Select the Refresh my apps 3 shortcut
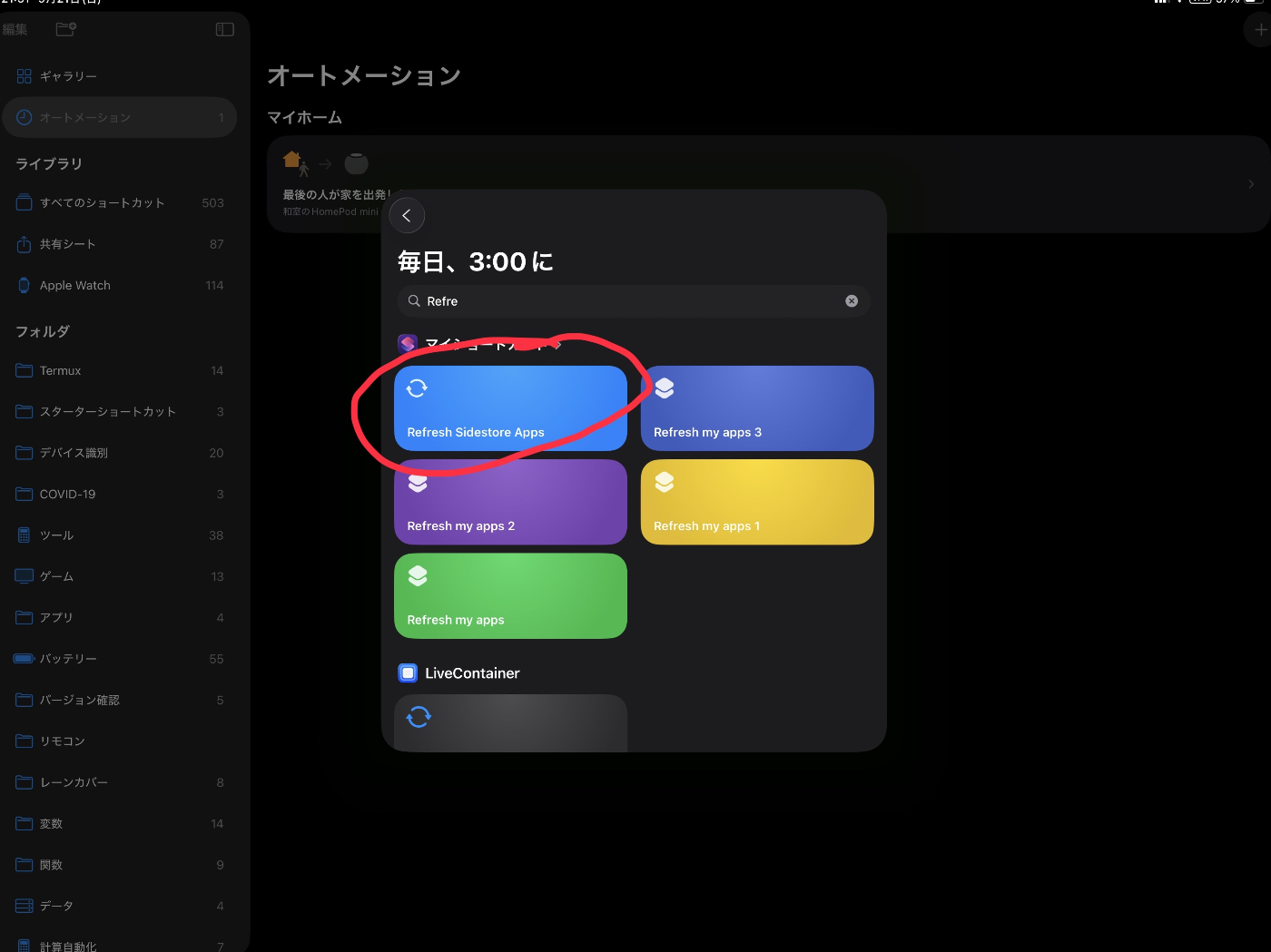The width and height of the screenshot is (1271, 952). (757, 408)
